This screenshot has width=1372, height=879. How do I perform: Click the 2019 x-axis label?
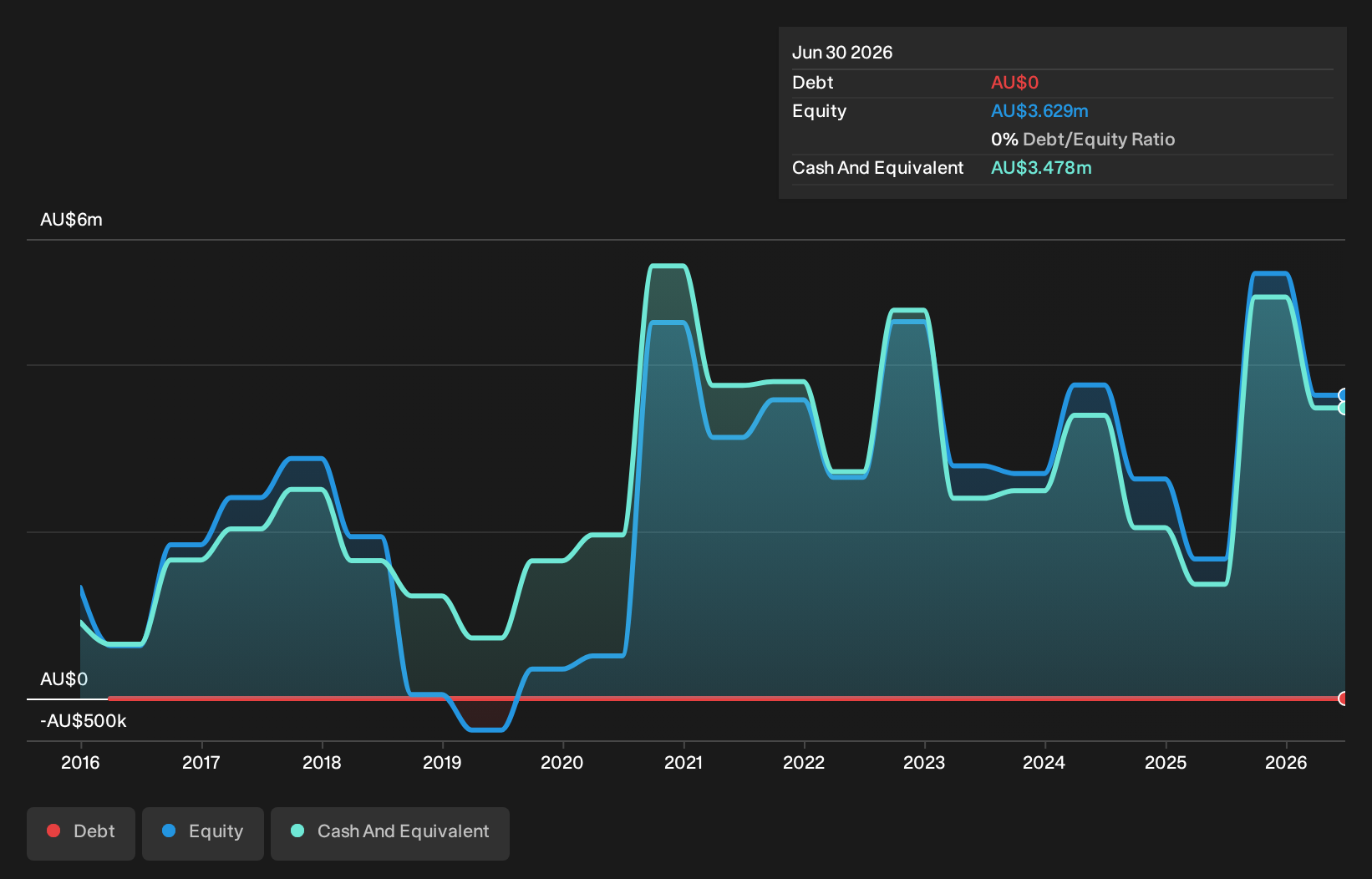(442, 762)
